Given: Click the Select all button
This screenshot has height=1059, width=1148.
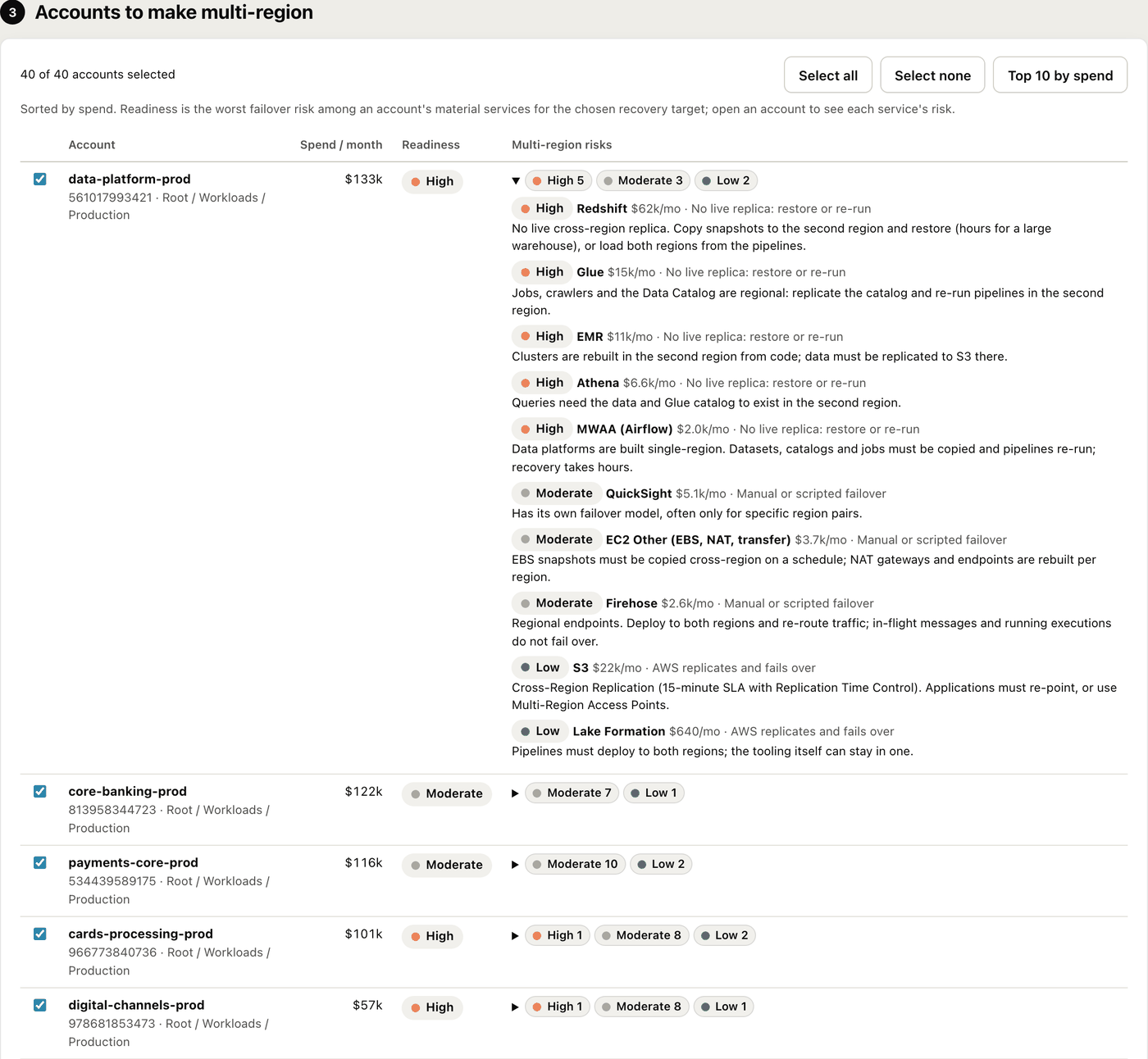Looking at the screenshot, I should click(x=828, y=75).
